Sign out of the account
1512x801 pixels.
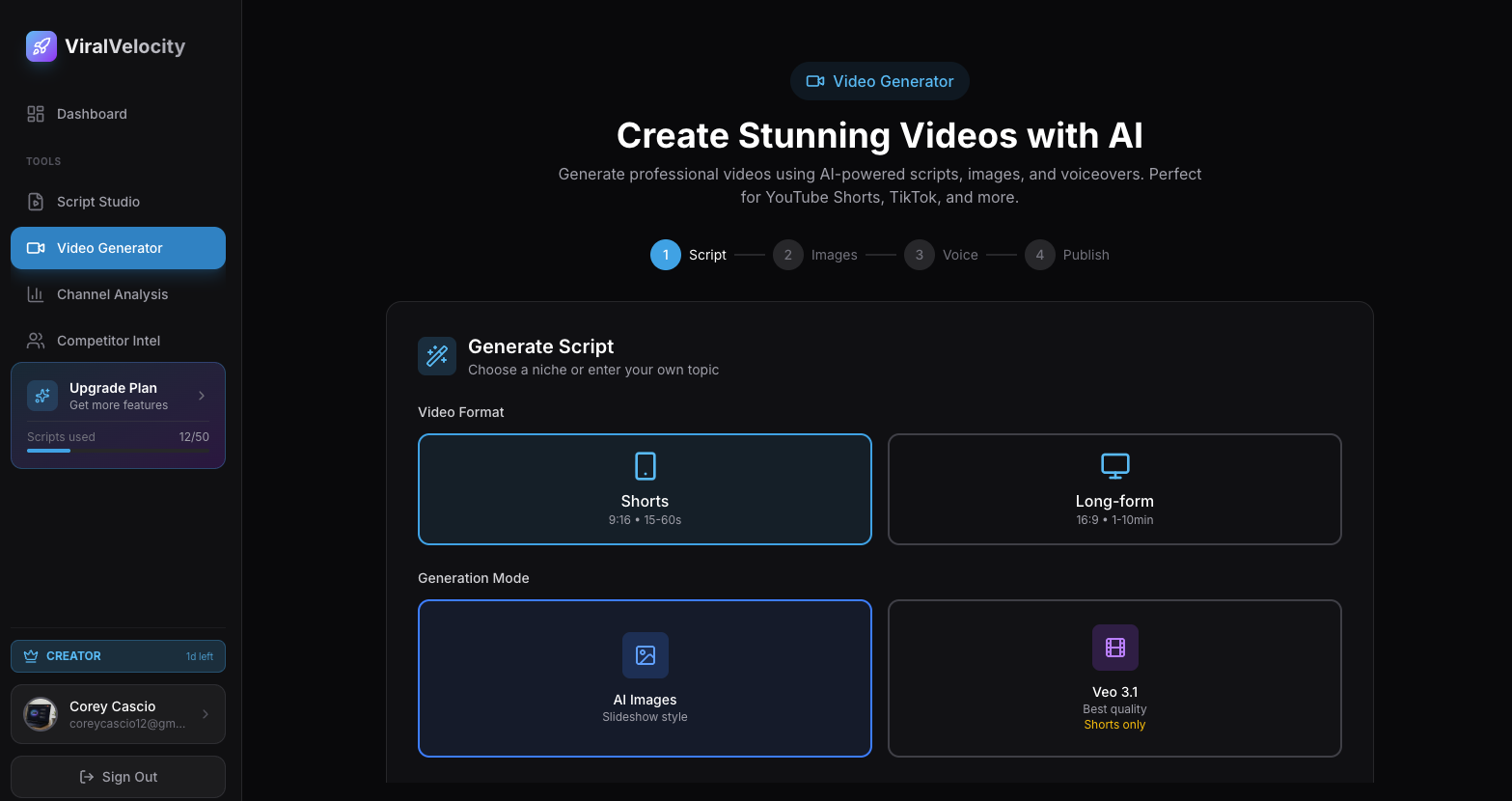pyautogui.click(x=118, y=777)
